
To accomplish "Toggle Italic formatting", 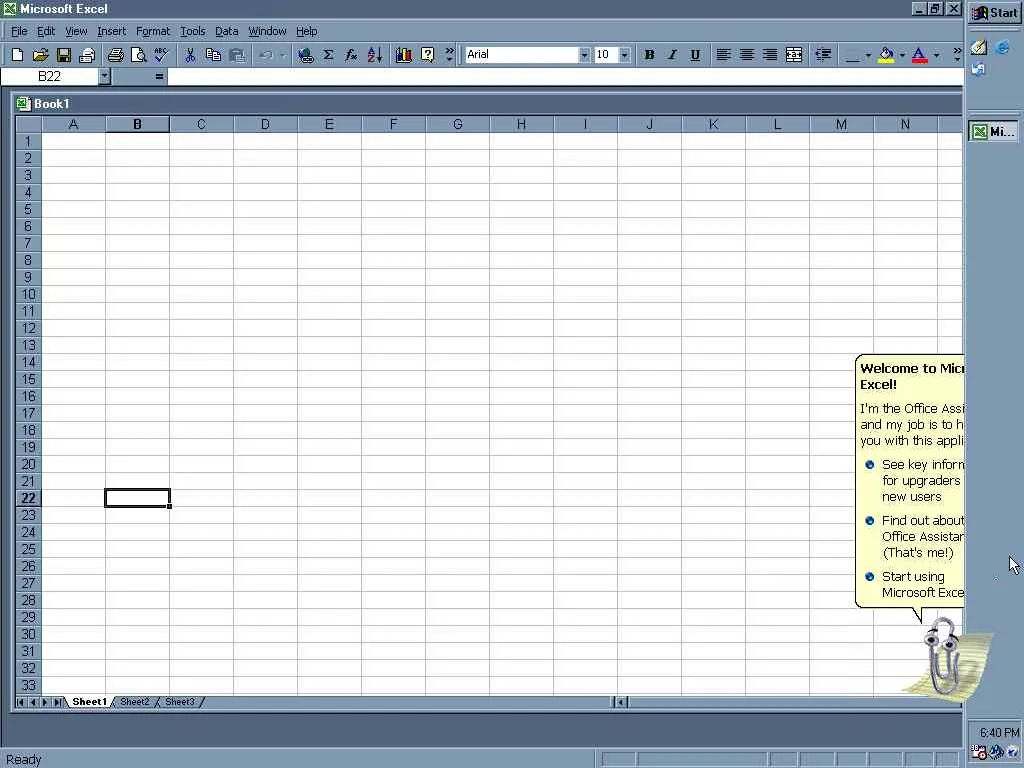I will [x=672, y=55].
